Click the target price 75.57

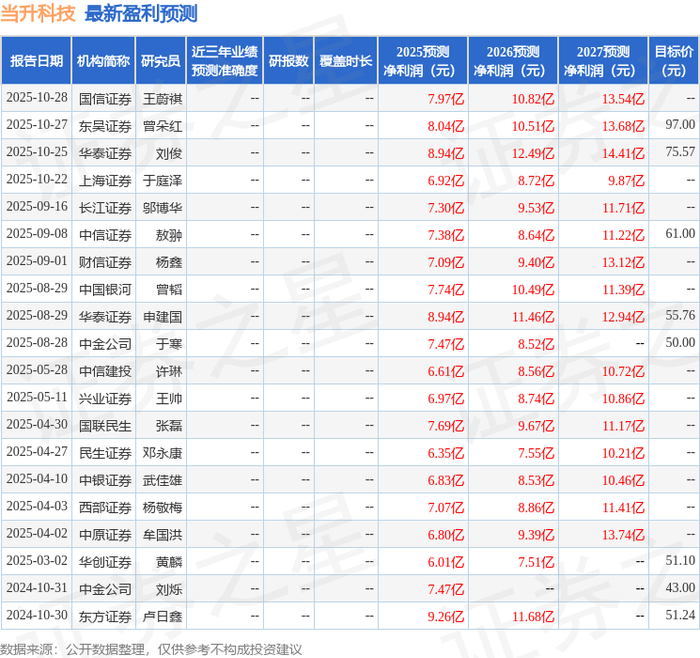(x=680, y=152)
